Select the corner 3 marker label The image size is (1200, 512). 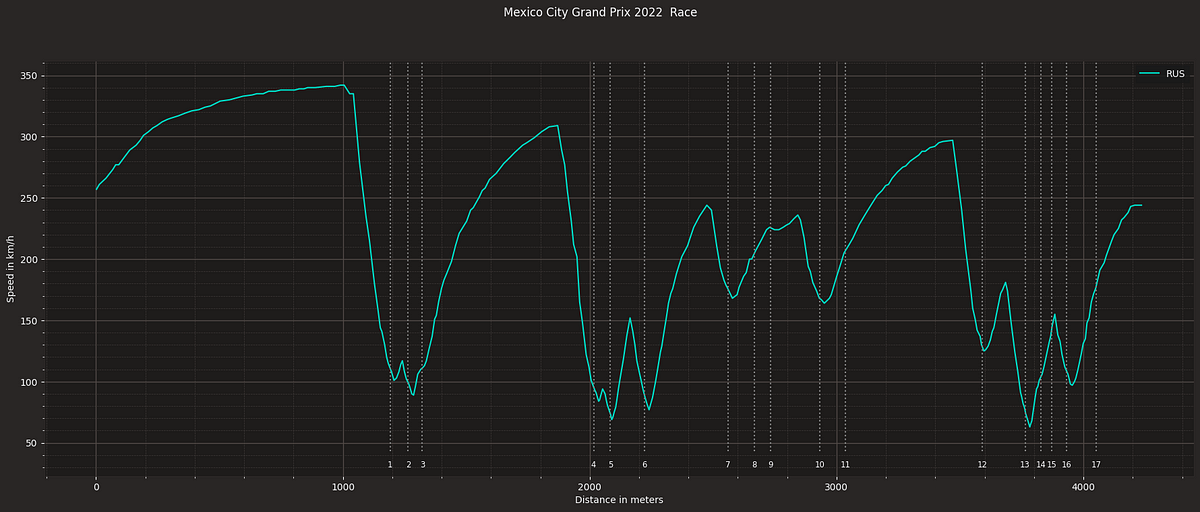[422, 465]
